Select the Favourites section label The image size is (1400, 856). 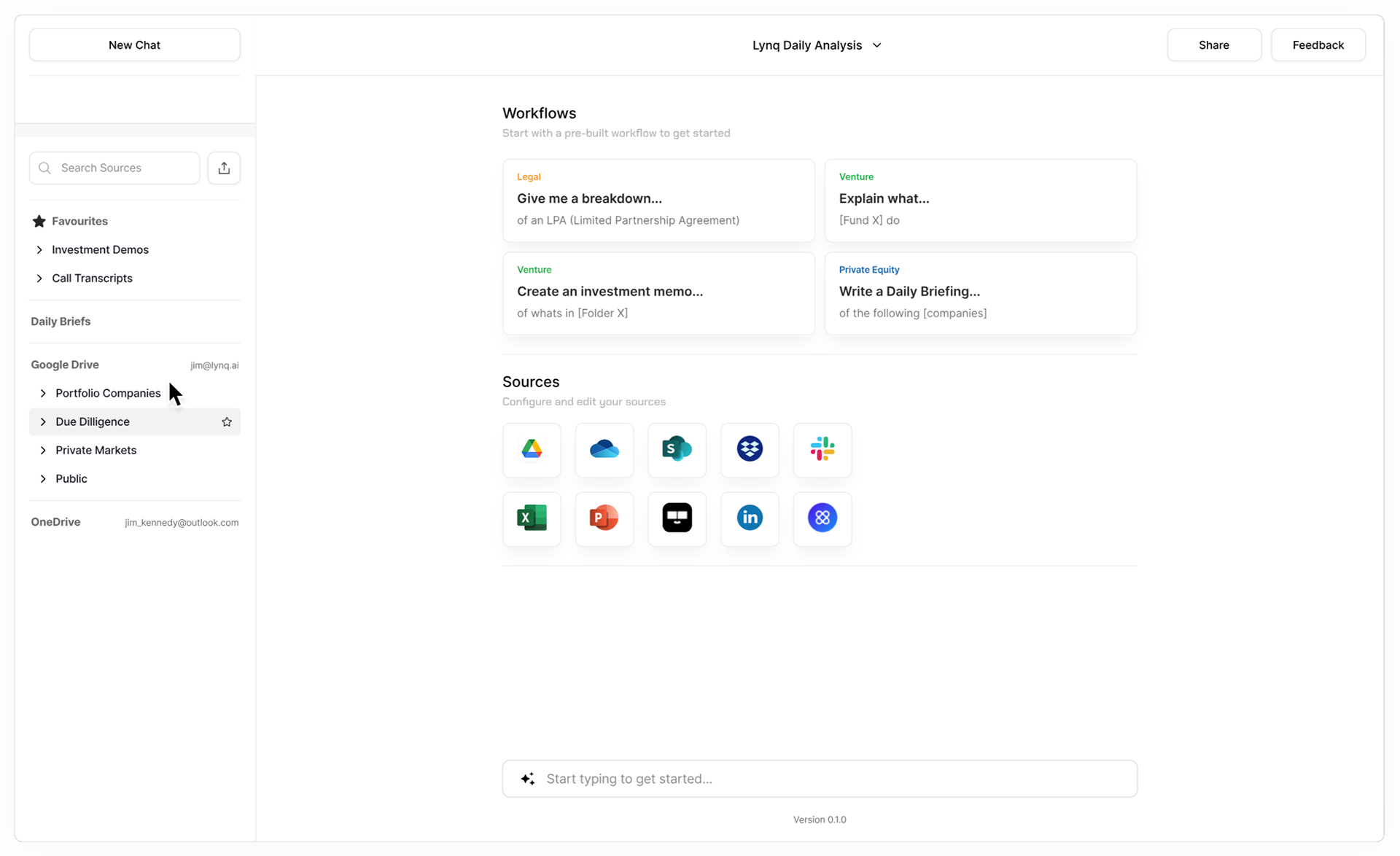click(79, 221)
